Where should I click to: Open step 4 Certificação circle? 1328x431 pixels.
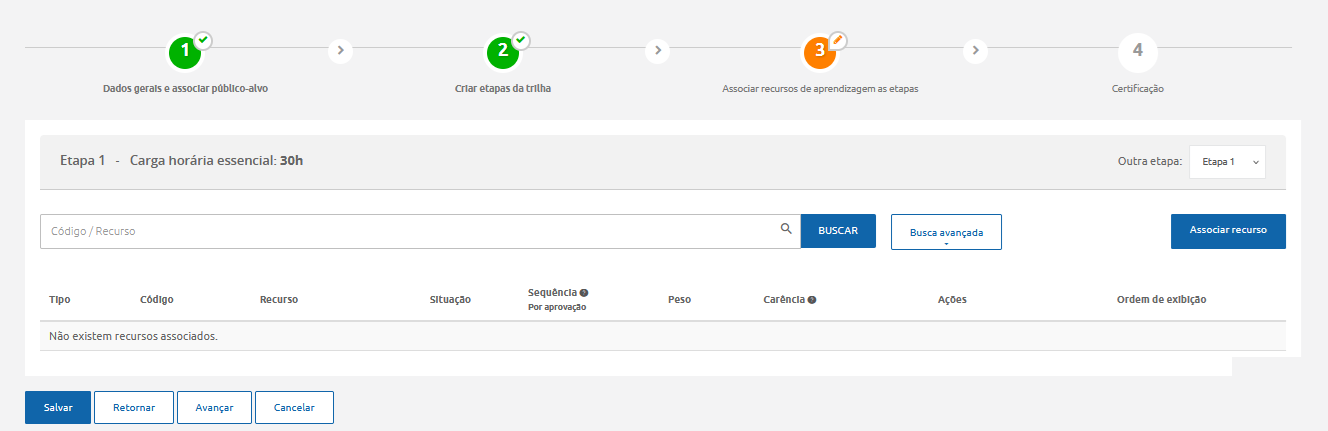point(1137,52)
